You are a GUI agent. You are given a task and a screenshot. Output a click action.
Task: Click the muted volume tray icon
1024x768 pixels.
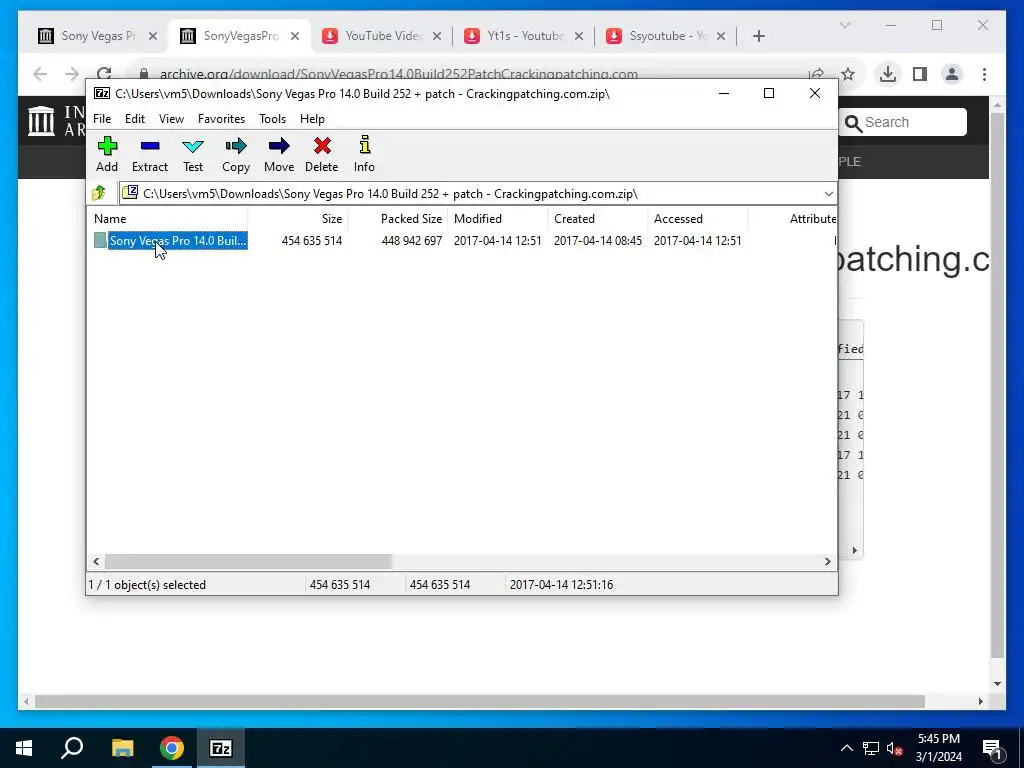coord(894,748)
